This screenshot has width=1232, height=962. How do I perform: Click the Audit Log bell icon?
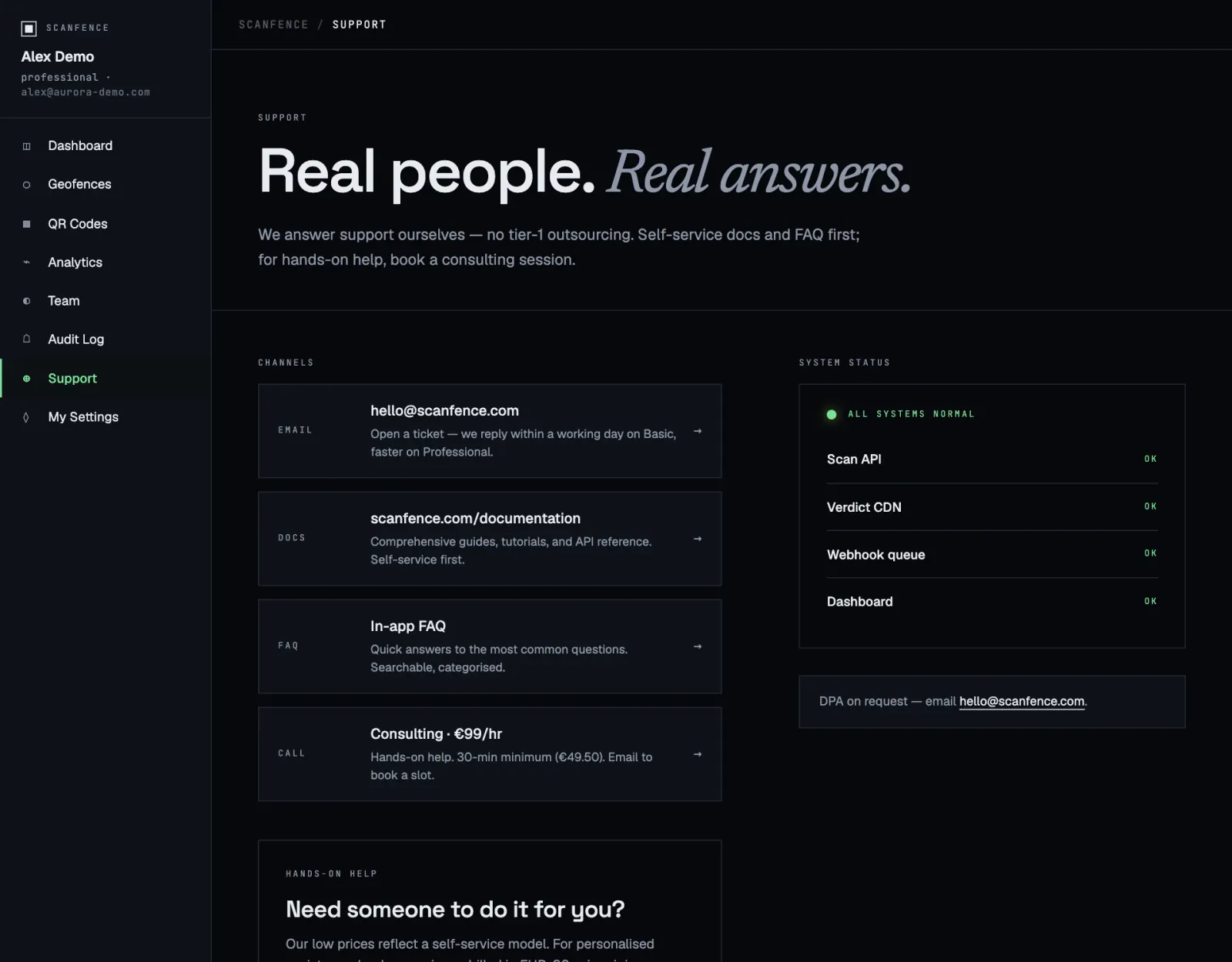[27, 339]
